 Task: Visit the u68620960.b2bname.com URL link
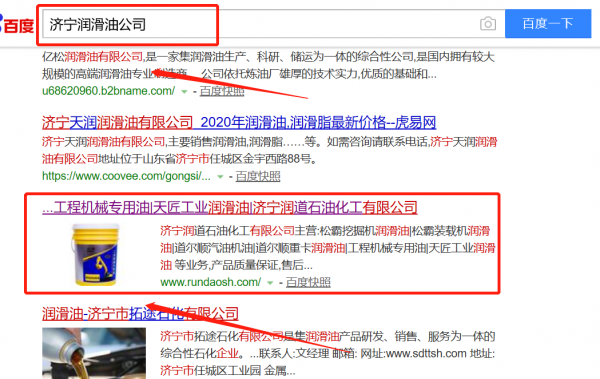tap(109, 91)
